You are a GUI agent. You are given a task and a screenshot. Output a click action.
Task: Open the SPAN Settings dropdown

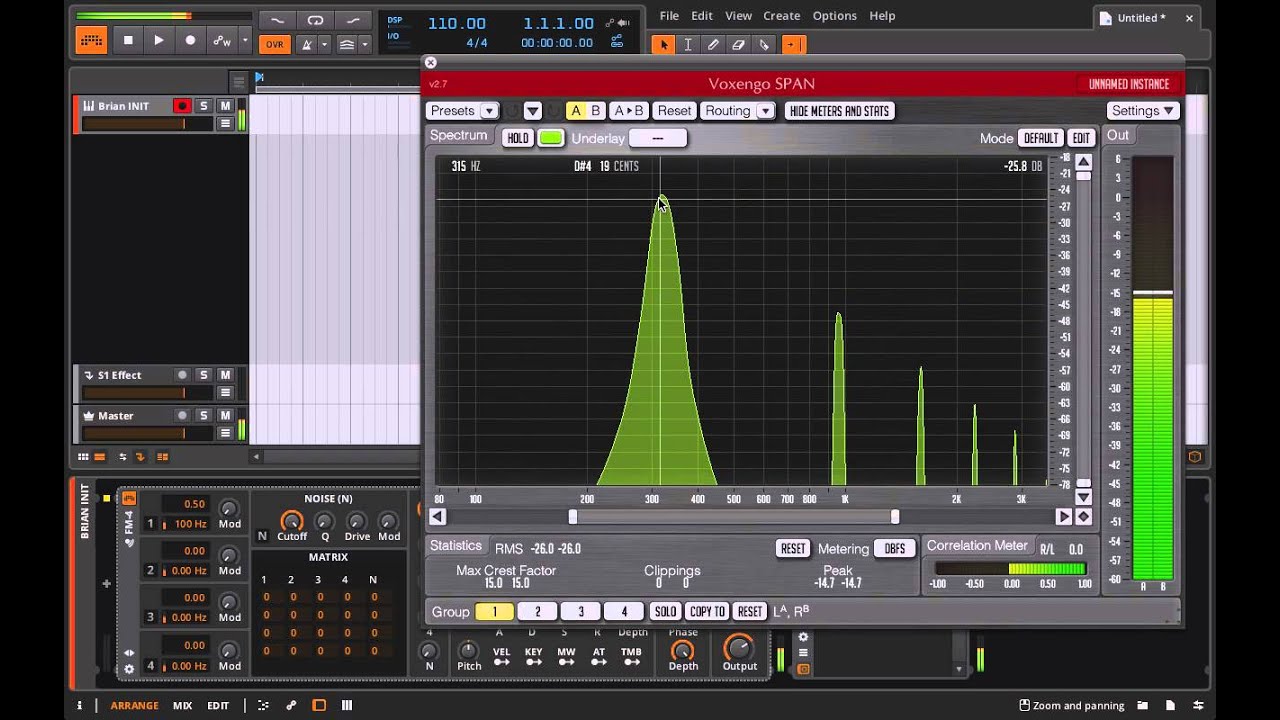[1143, 111]
